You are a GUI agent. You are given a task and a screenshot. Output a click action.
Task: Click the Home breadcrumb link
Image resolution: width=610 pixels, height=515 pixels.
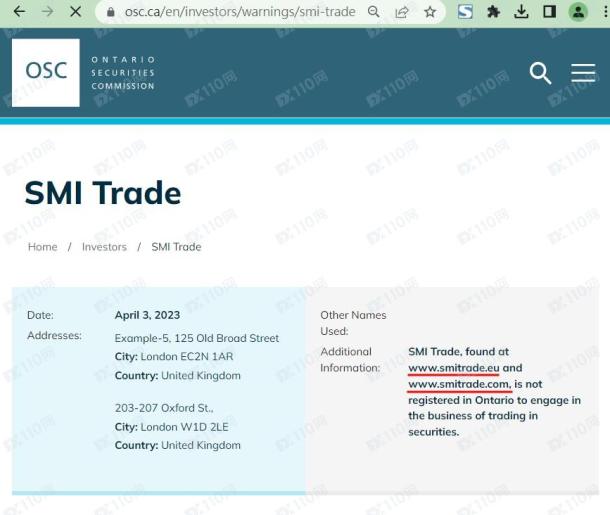42,247
